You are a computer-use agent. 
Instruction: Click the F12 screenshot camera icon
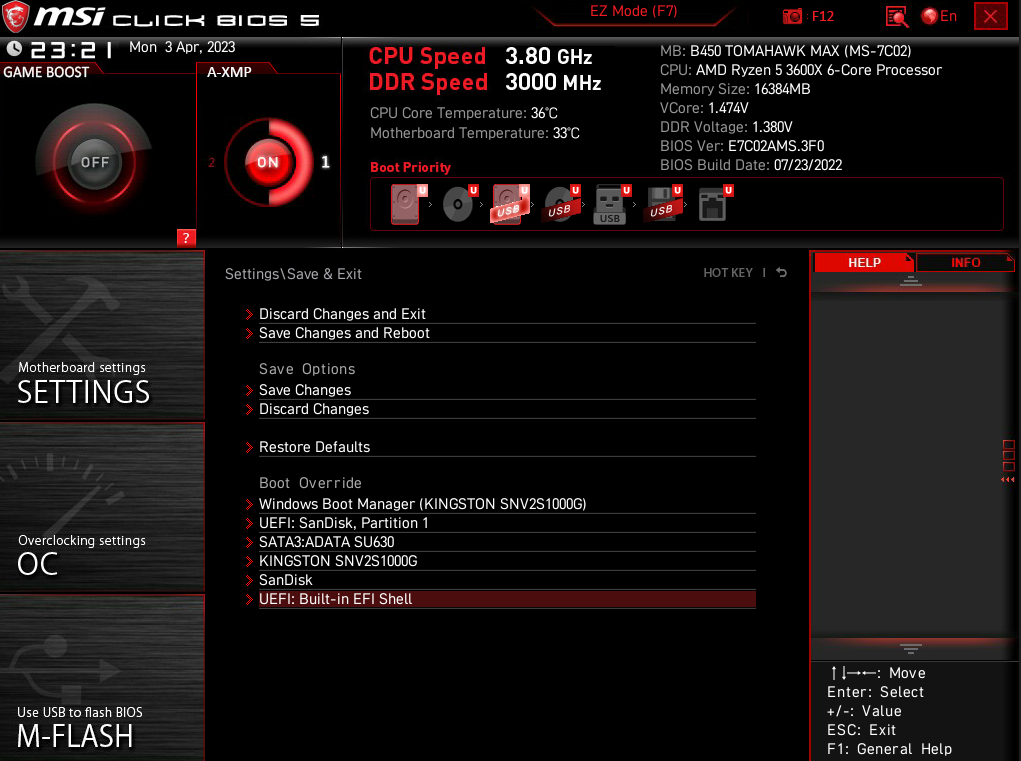tap(792, 16)
